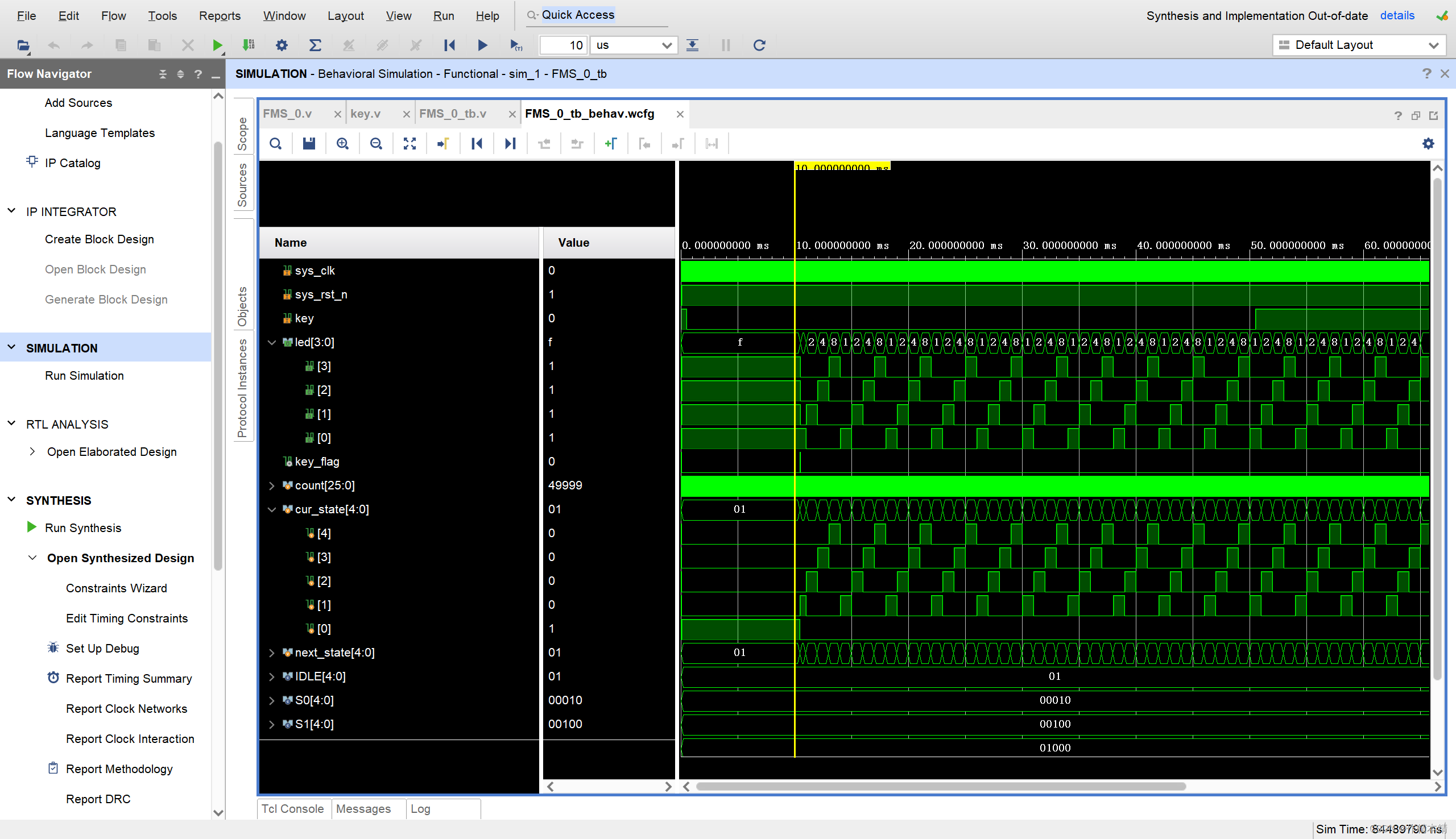The height and width of the screenshot is (839, 1456).
Task: Switch to the key.v tab
Action: point(365,114)
